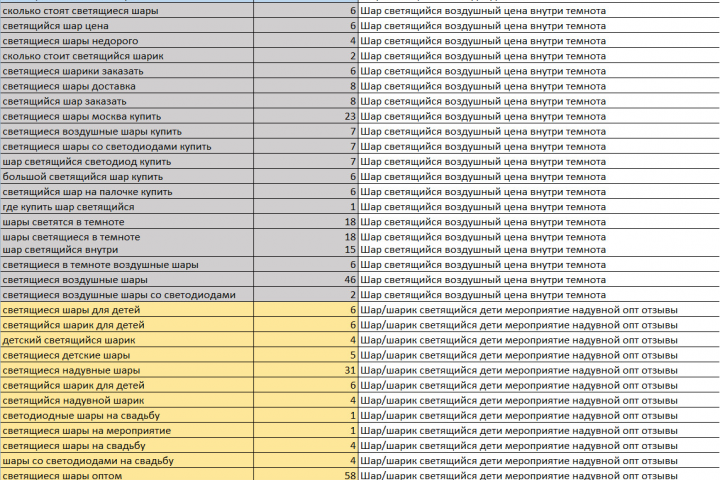Click 'светящиеся воздушные шары со светодиодами' cell

pos(127,295)
